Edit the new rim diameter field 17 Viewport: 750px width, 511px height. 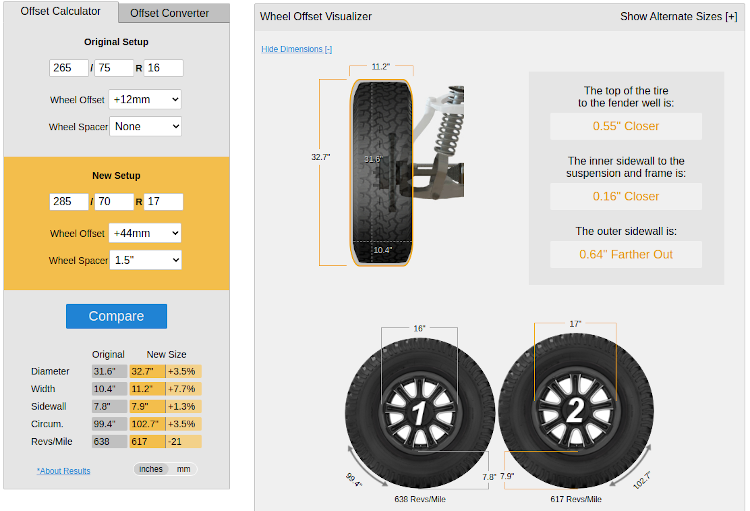(x=164, y=202)
